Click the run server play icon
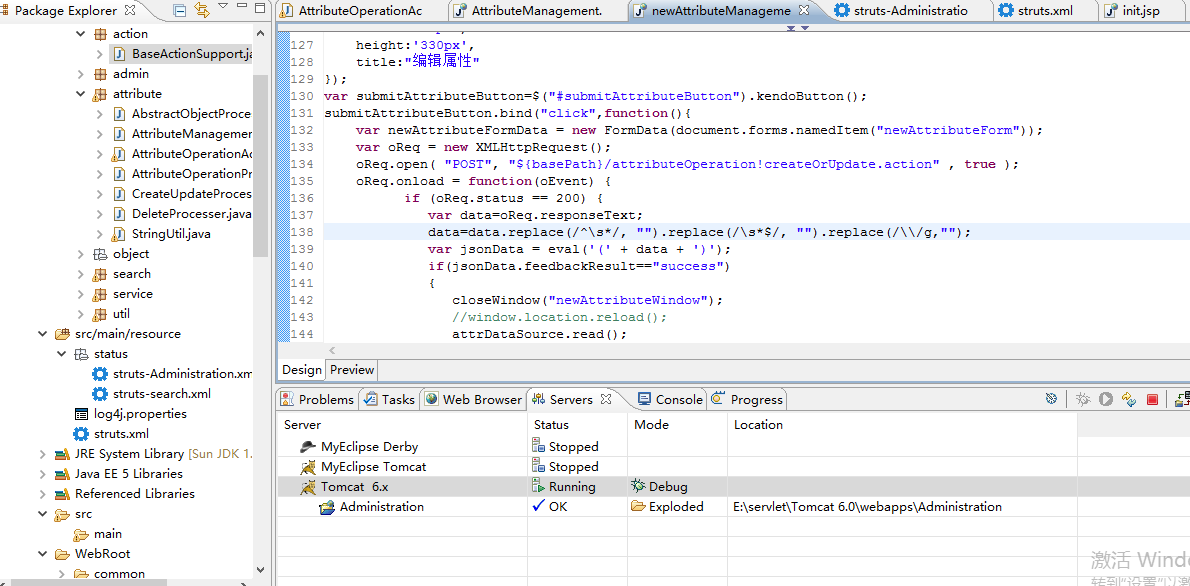Viewport: 1190px width, 586px height. click(x=1107, y=399)
